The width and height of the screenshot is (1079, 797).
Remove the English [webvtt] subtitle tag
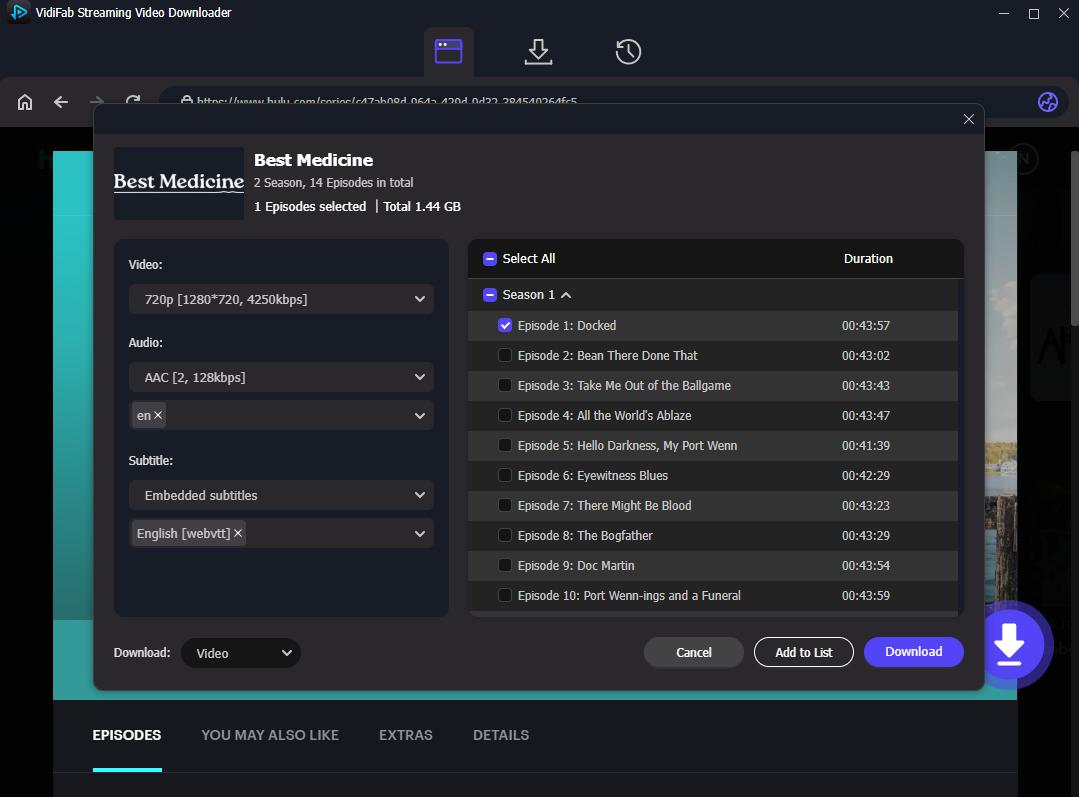click(x=237, y=533)
